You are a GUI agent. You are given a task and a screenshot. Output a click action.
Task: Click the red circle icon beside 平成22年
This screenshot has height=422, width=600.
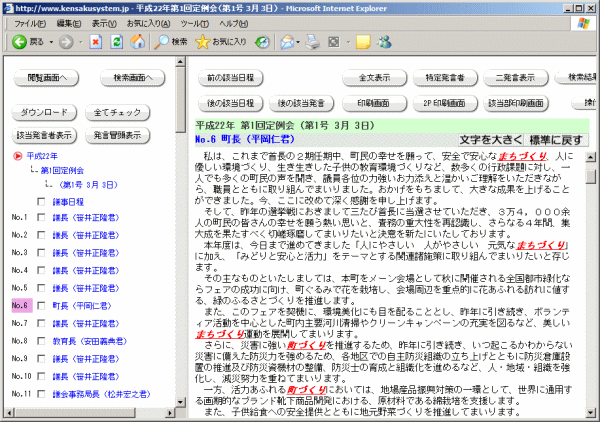pos(18,156)
